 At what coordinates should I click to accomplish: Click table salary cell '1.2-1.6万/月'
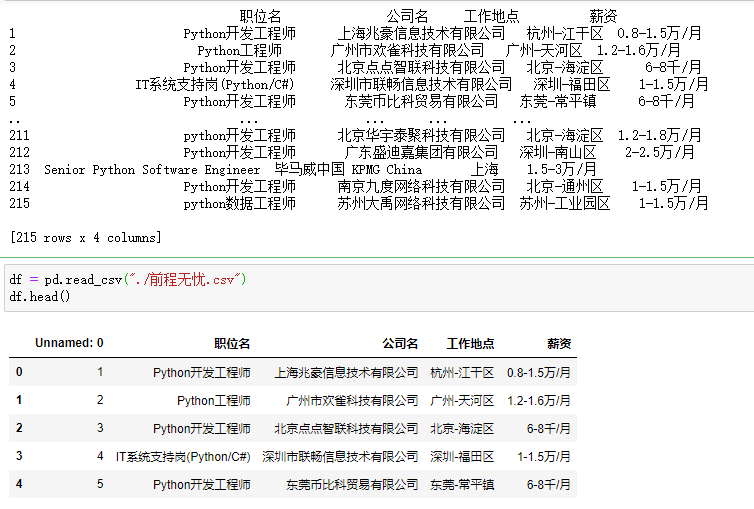[539, 400]
